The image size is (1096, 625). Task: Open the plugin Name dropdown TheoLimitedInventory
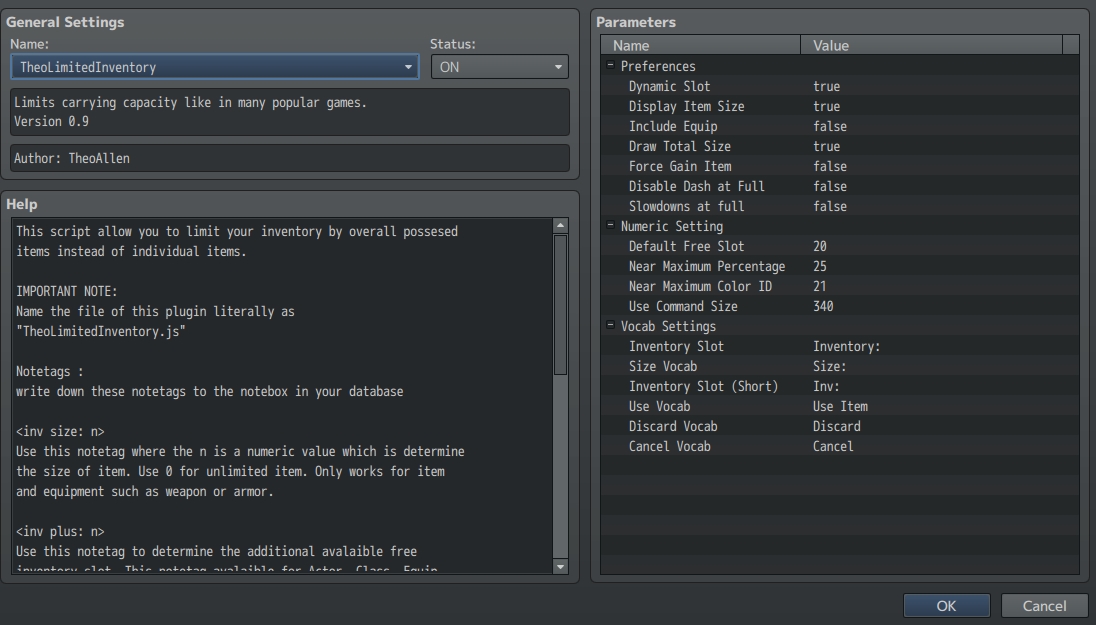215,67
